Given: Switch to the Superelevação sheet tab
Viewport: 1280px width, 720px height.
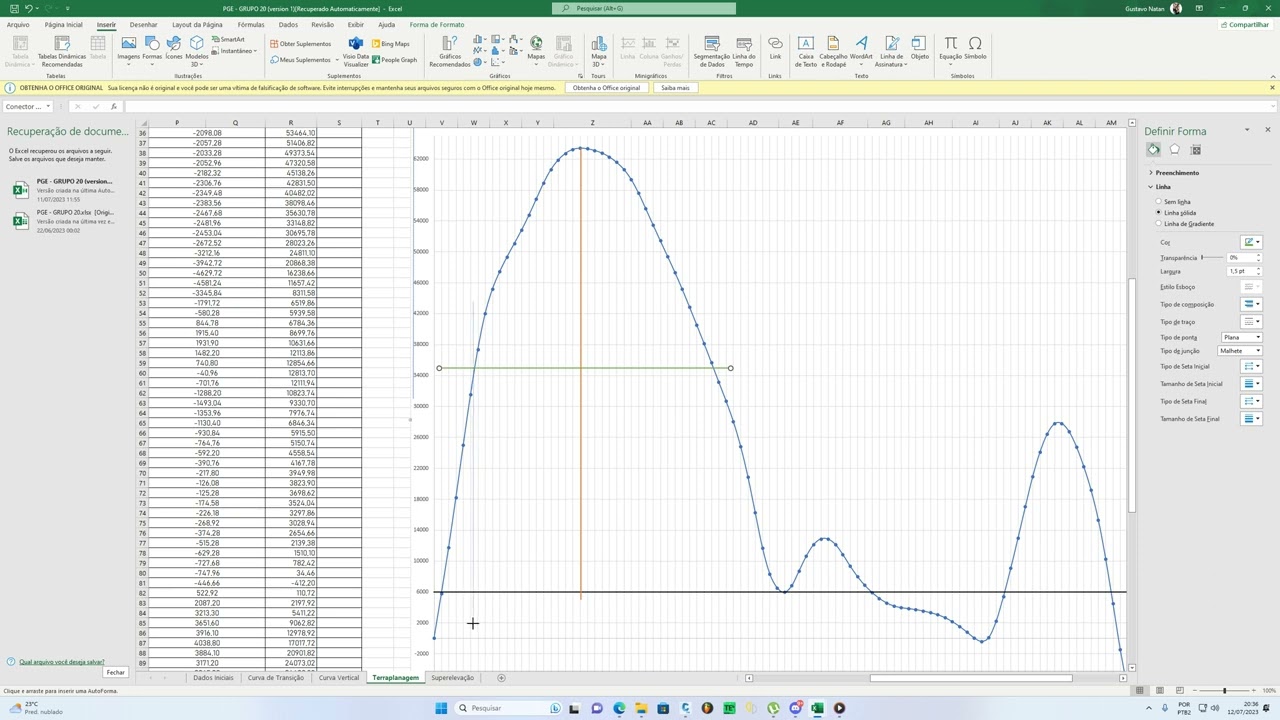Looking at the screenshot, I should pos(453,678).
